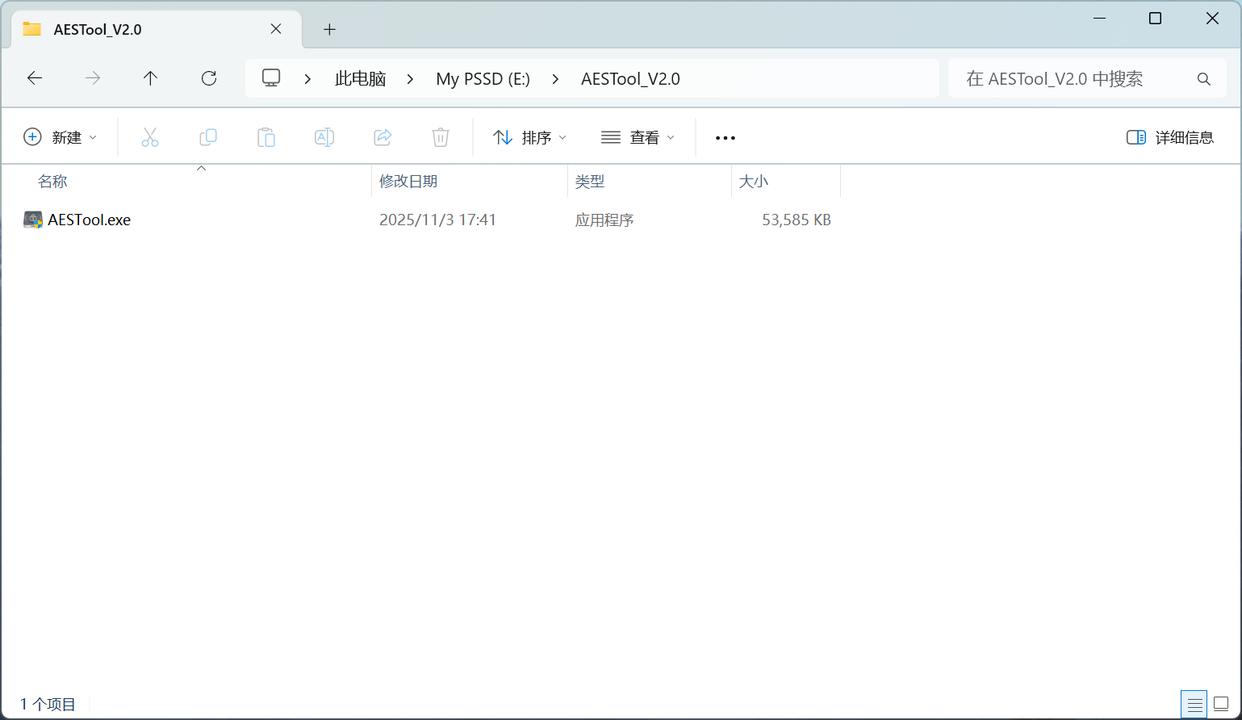
Task: Click the 53,585 KB size cell
Action: coord(796,220)
